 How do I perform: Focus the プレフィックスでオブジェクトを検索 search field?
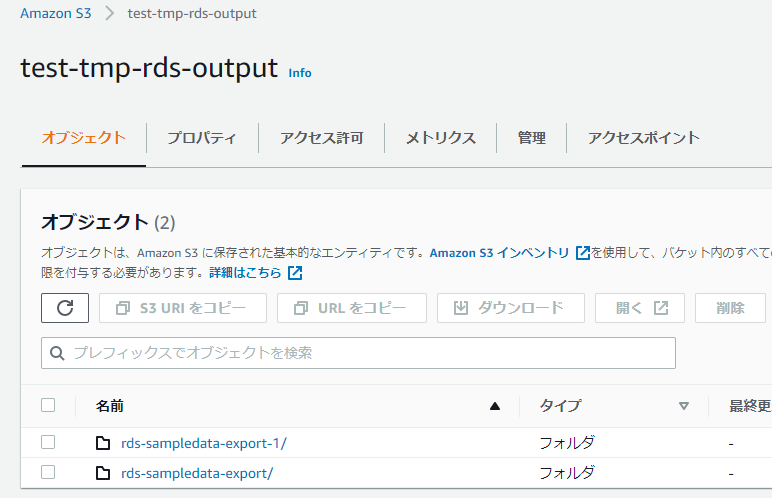click(358, 353)
